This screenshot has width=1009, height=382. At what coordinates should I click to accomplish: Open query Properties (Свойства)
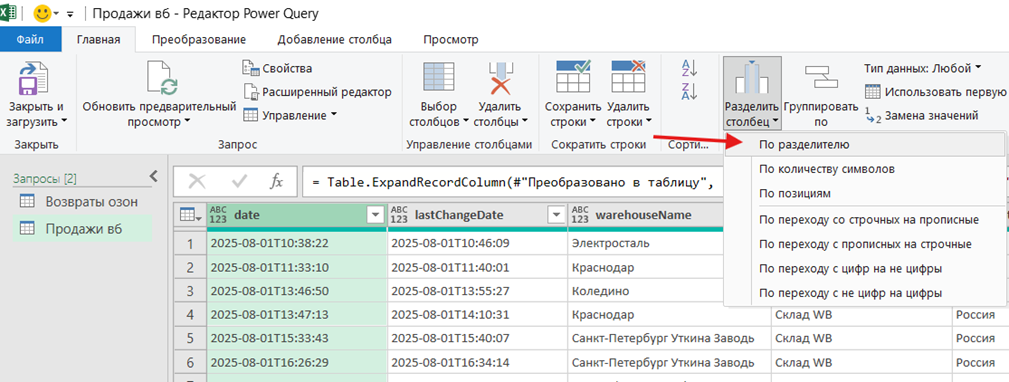pos(277,68)
